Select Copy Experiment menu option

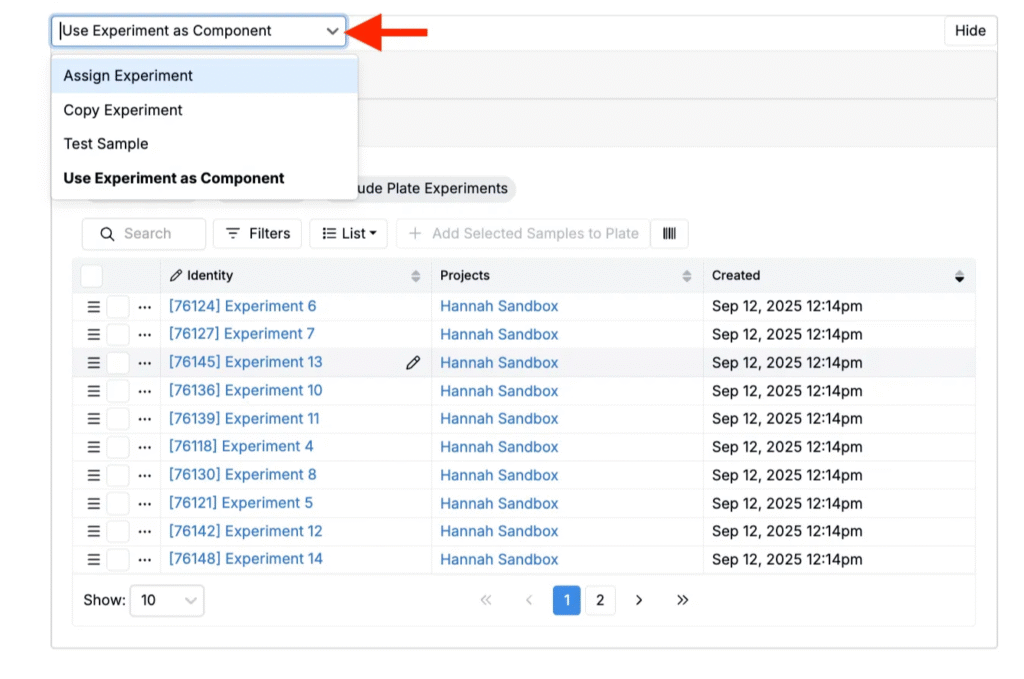[x=123, y=110]
